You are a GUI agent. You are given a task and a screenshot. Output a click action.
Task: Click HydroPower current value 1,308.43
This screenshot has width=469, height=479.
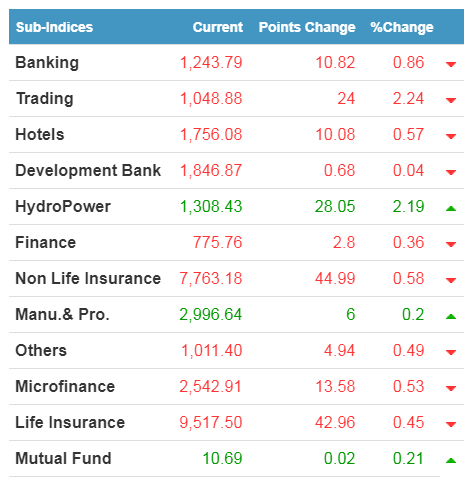[211, 206]
